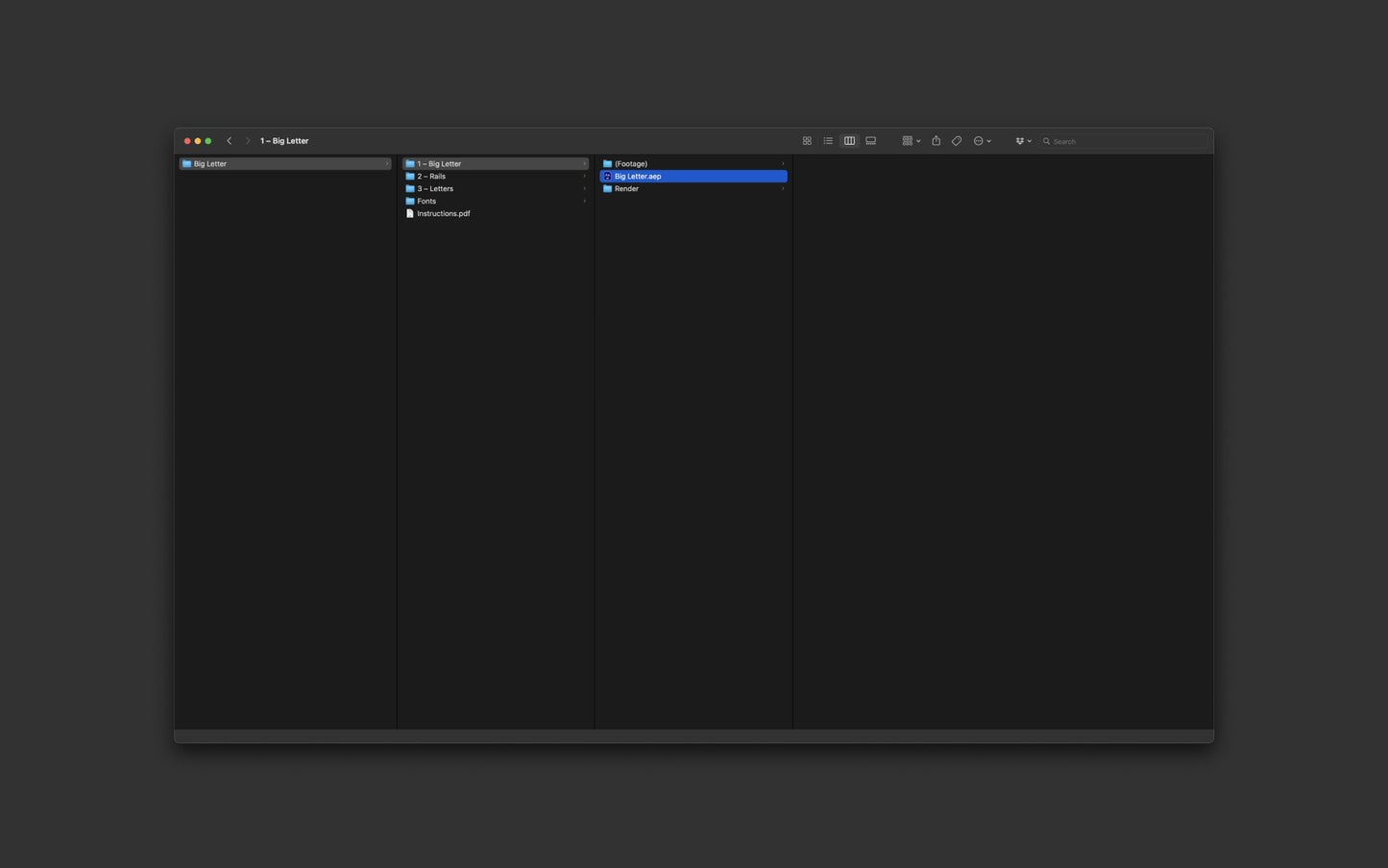Zoom the window with green button
This screenshot has height=868, width=1388.
pos(208,141)
